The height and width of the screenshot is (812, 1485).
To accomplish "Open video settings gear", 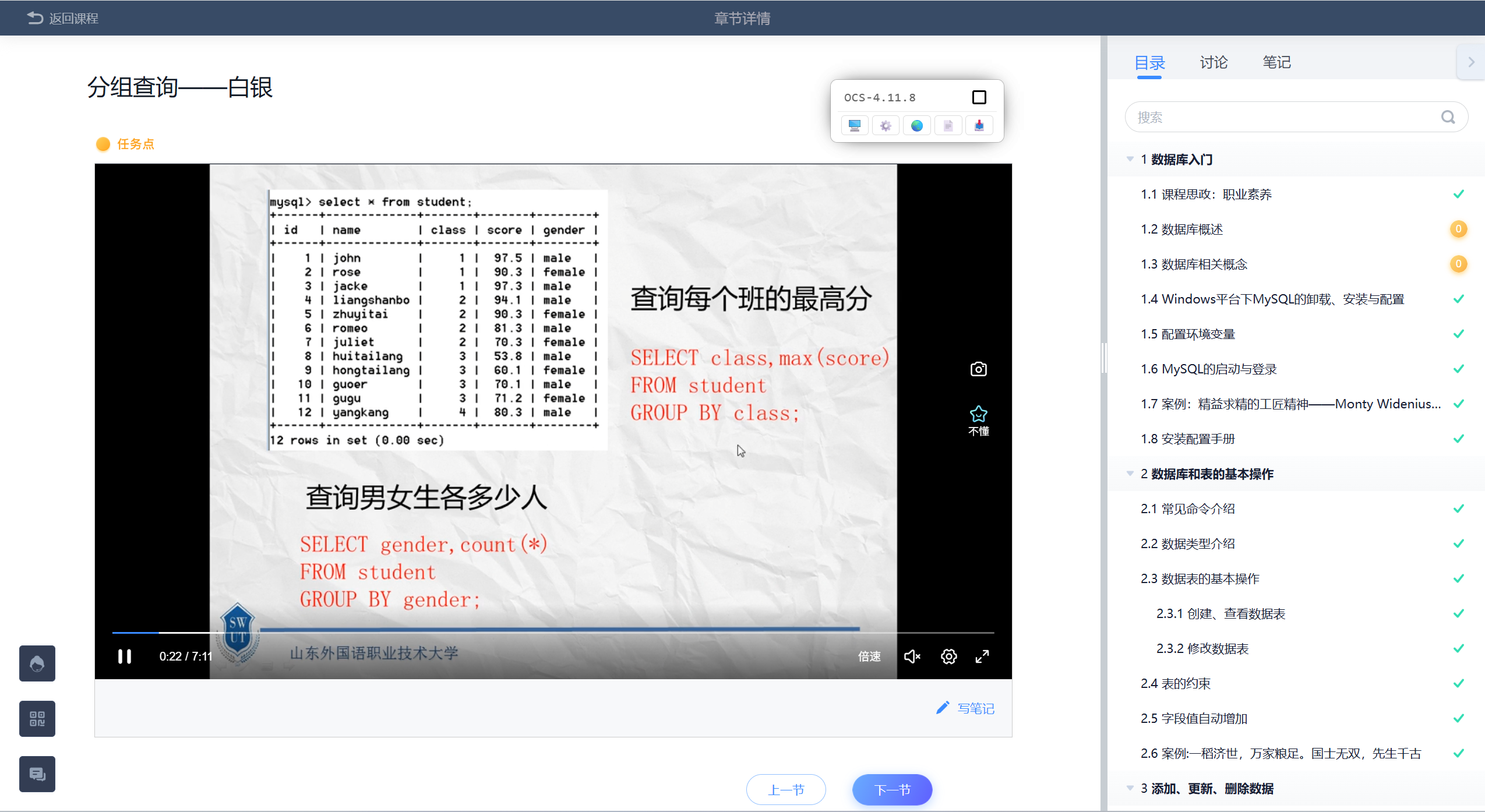I will click(x=948, y=656).
